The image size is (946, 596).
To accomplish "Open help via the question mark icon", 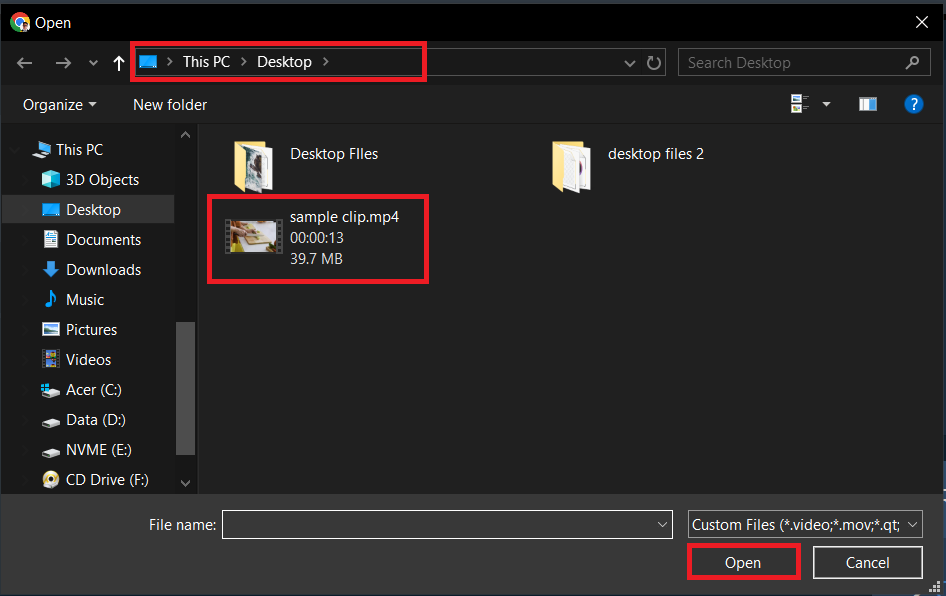I will tap(913, 103).
